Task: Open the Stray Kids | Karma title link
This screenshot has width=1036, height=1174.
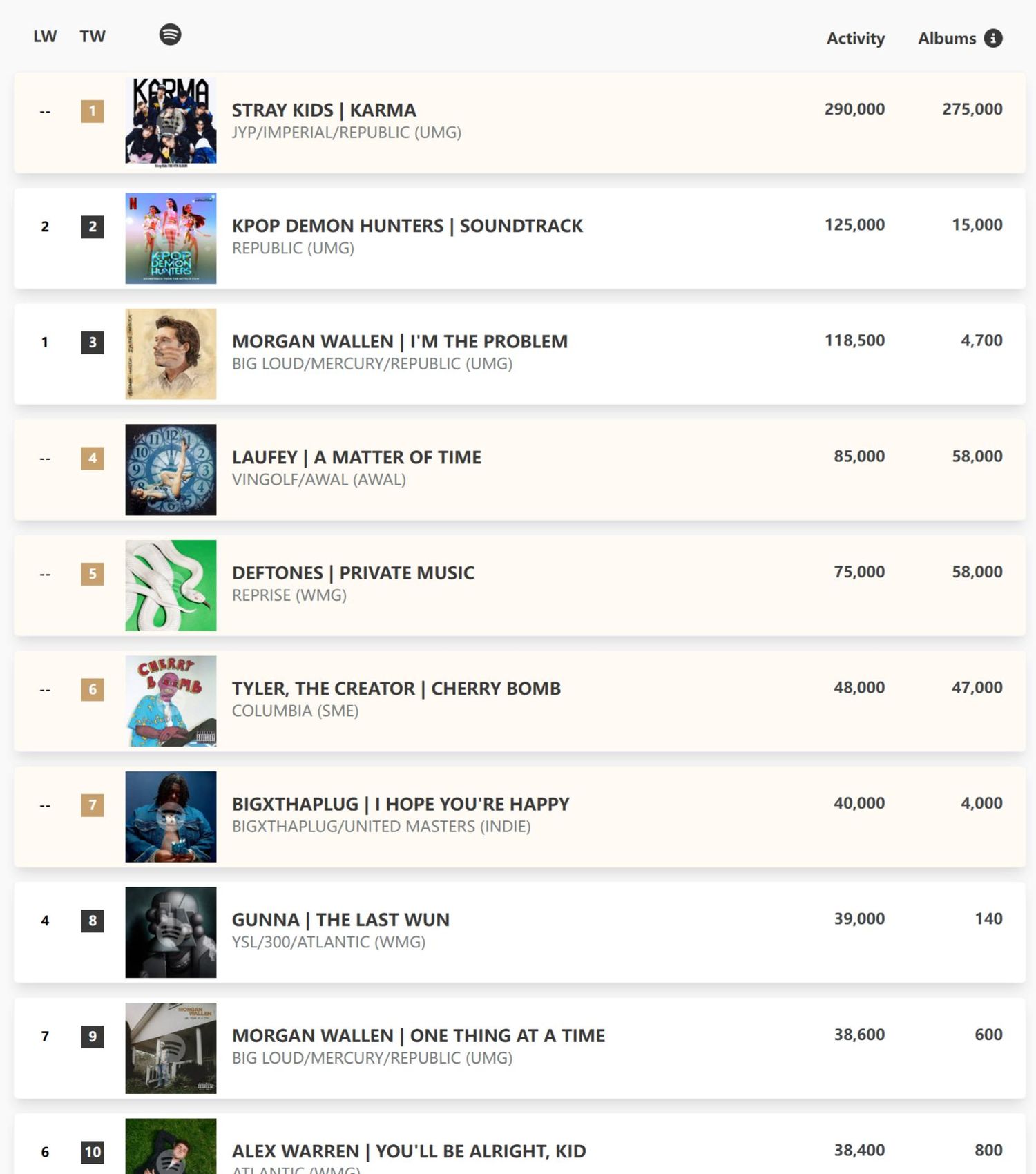Action: (x=324, y=110)
